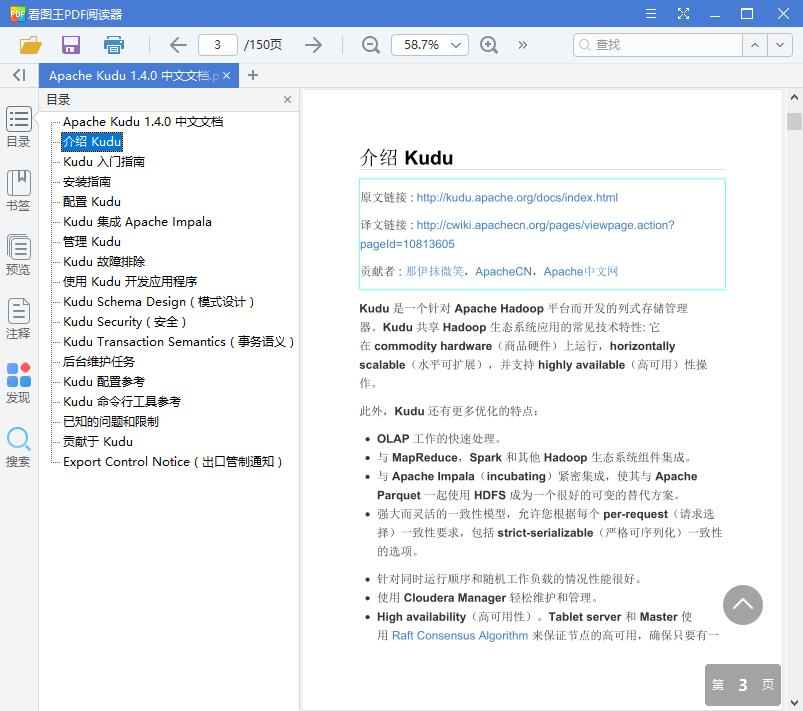Image resolution: width=803 pixels, height=711 pixels.
Task: Zoom in with the plus magnifier
Action: click(x=489, y=45)
